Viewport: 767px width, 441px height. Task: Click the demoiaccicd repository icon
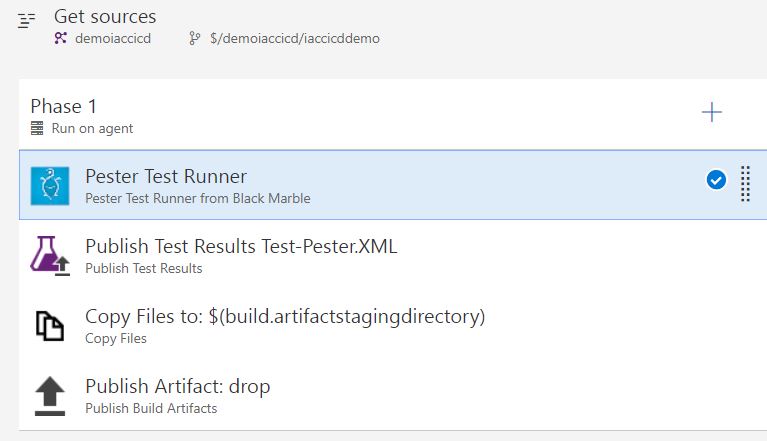click(x=61, y=38)
